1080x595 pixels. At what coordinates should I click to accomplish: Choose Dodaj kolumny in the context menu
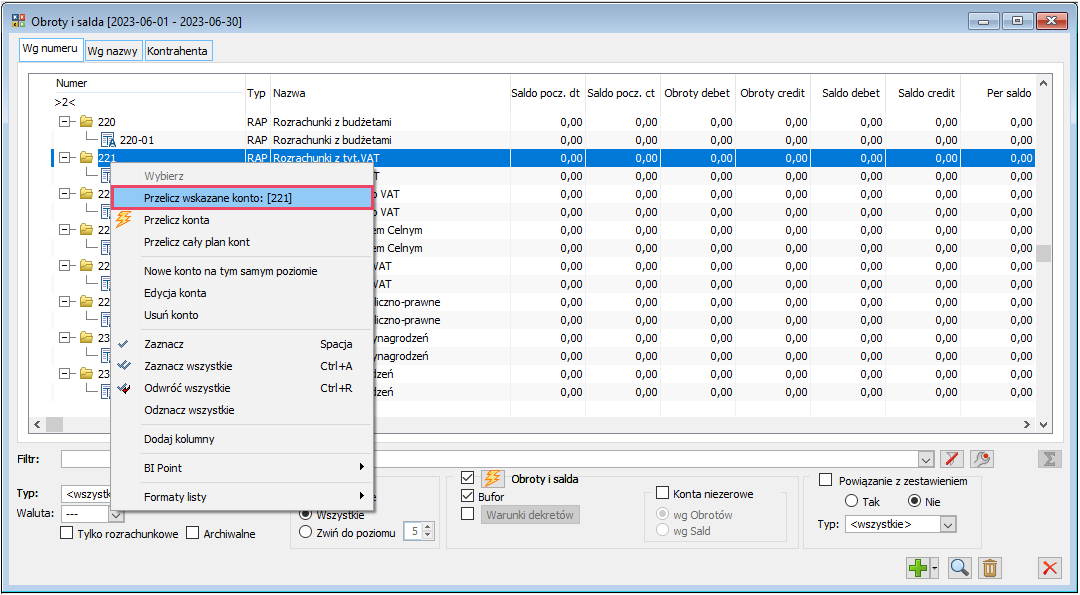coord(242,439)
